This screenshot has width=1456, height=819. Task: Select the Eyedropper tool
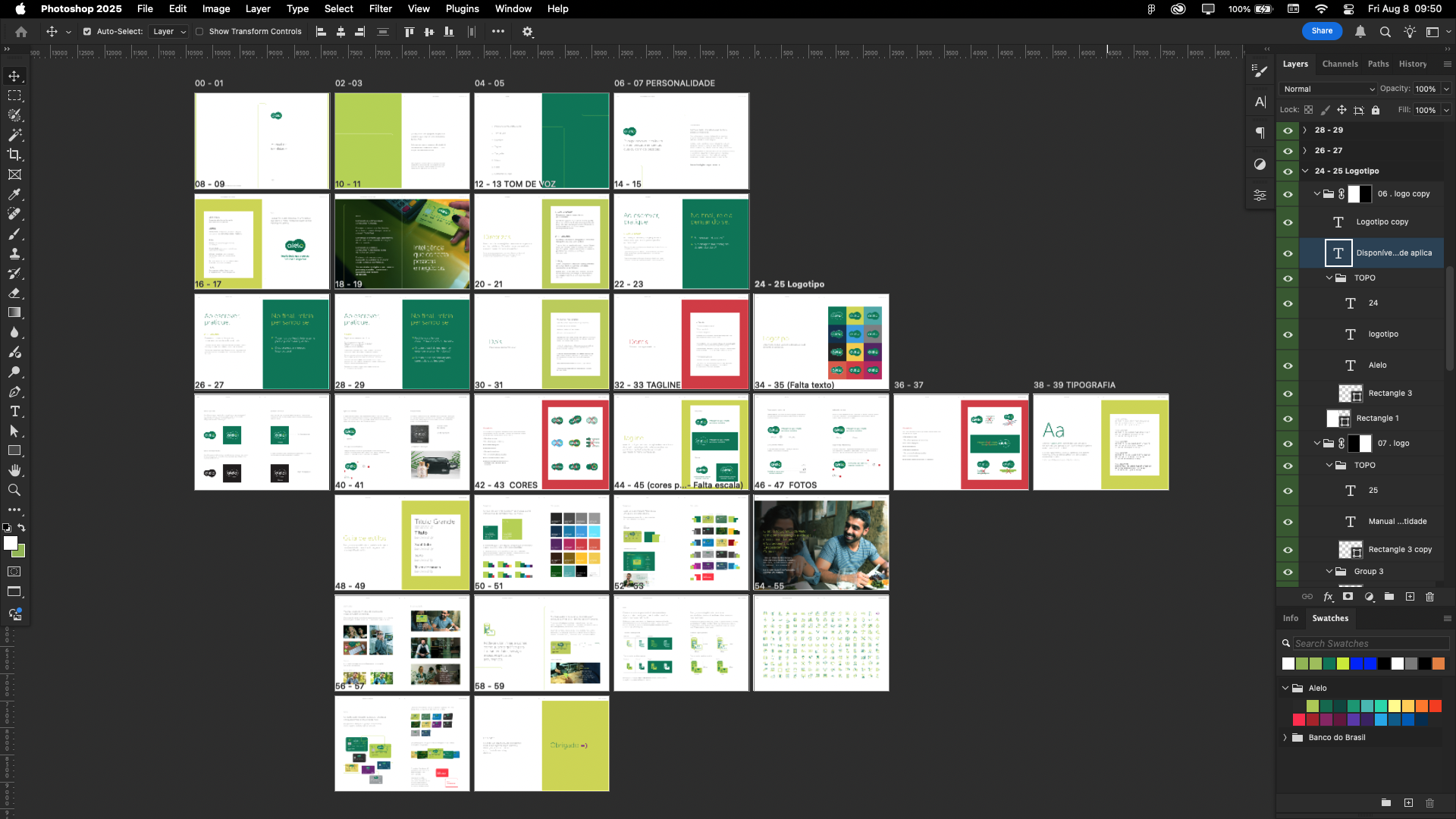(14, 194)
